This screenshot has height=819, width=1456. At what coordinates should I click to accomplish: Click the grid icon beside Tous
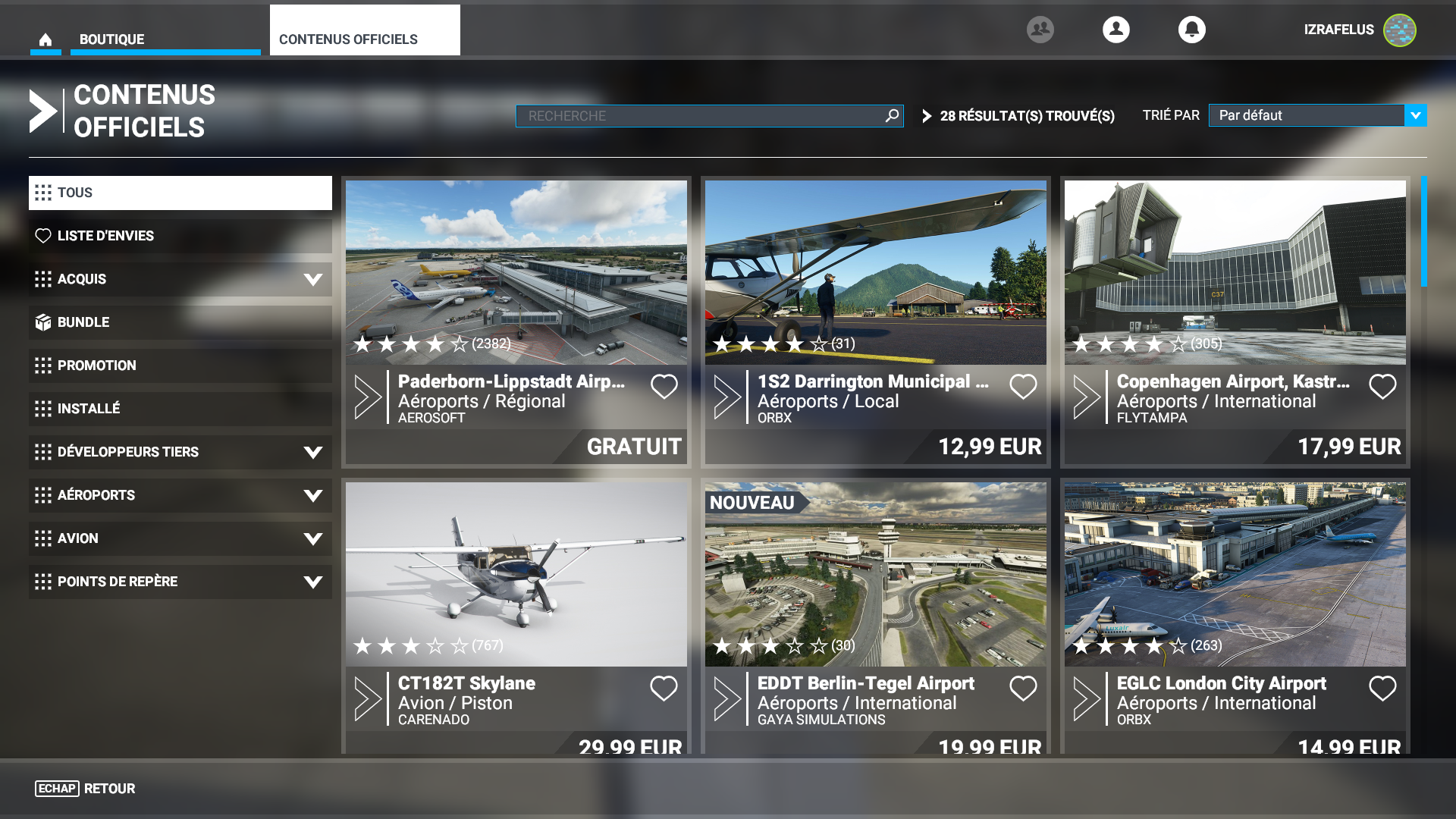click(43, 193)
